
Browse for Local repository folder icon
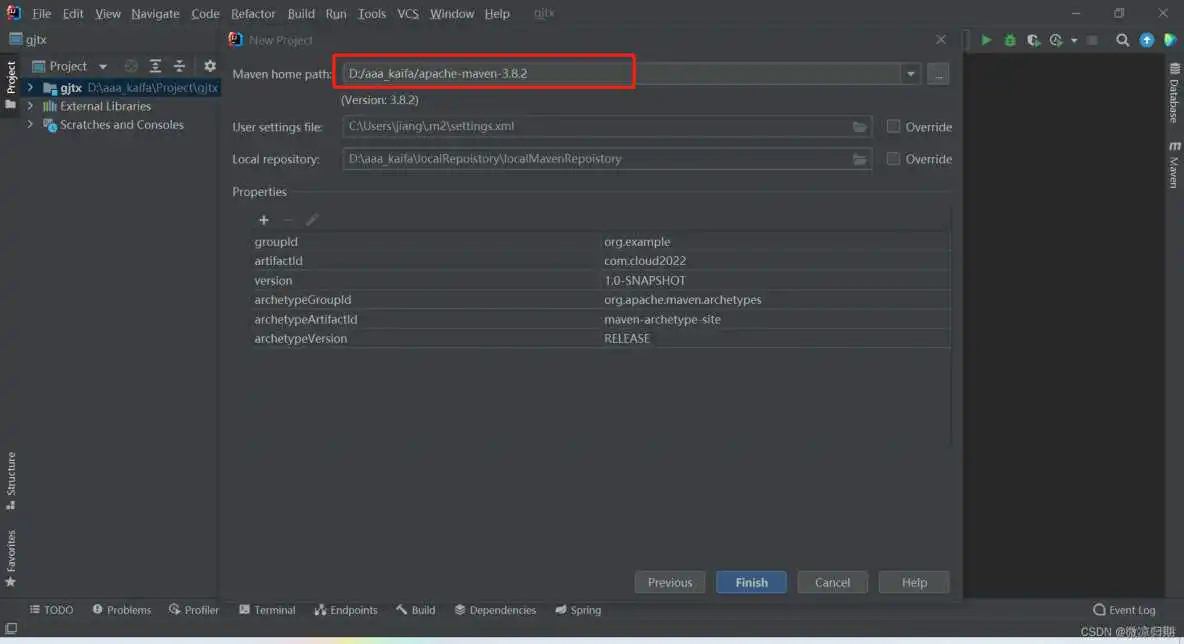click(x=859, y=159)
